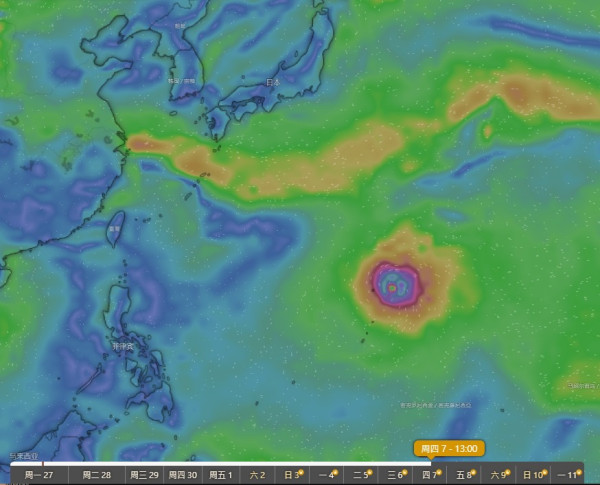Select the 二 5 forecast day
600x485 pixels.
click(361, 475)
